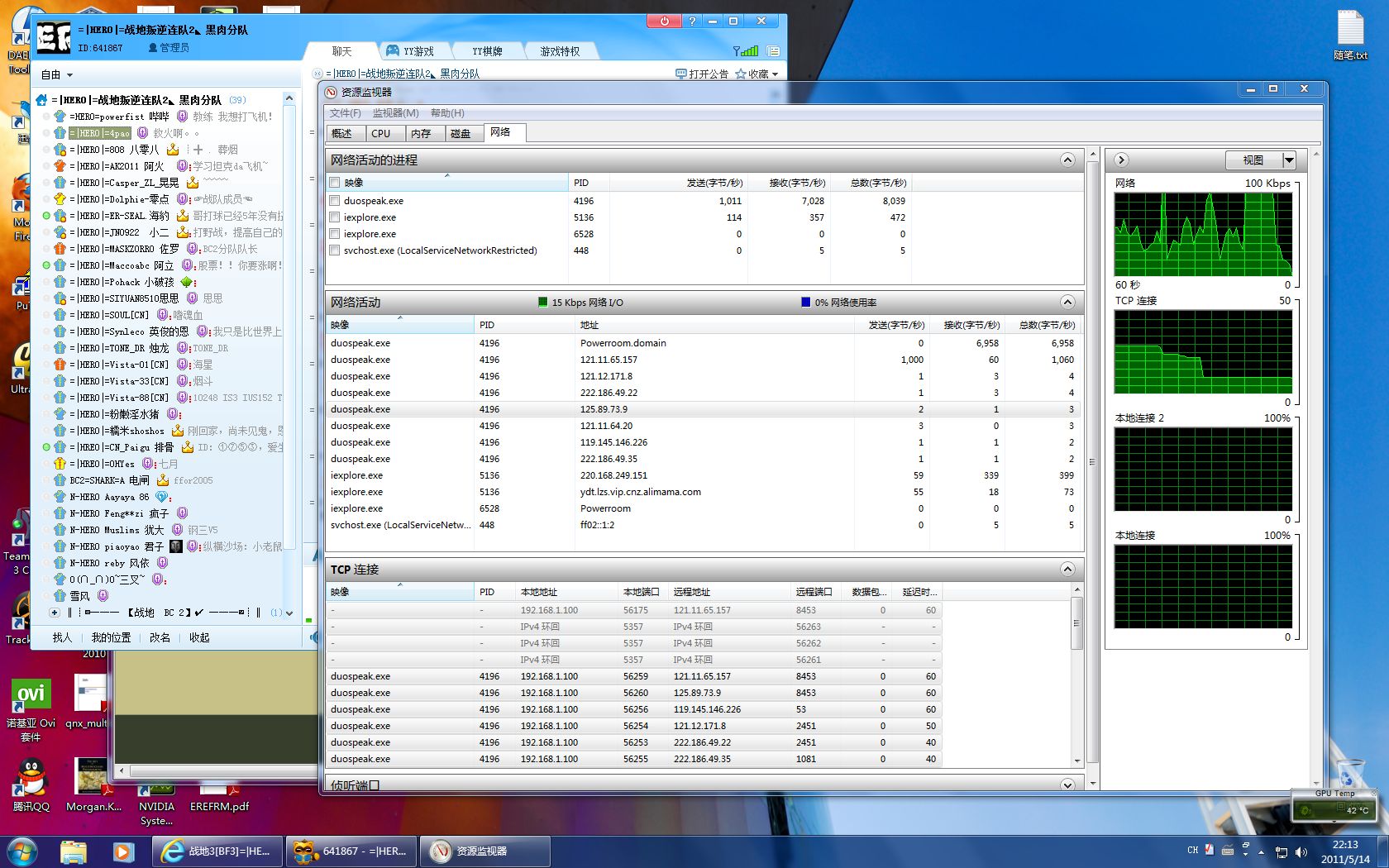Collapse the 网络活动 section
This screenshot has width=1389, height=868.
(1067, 302)
